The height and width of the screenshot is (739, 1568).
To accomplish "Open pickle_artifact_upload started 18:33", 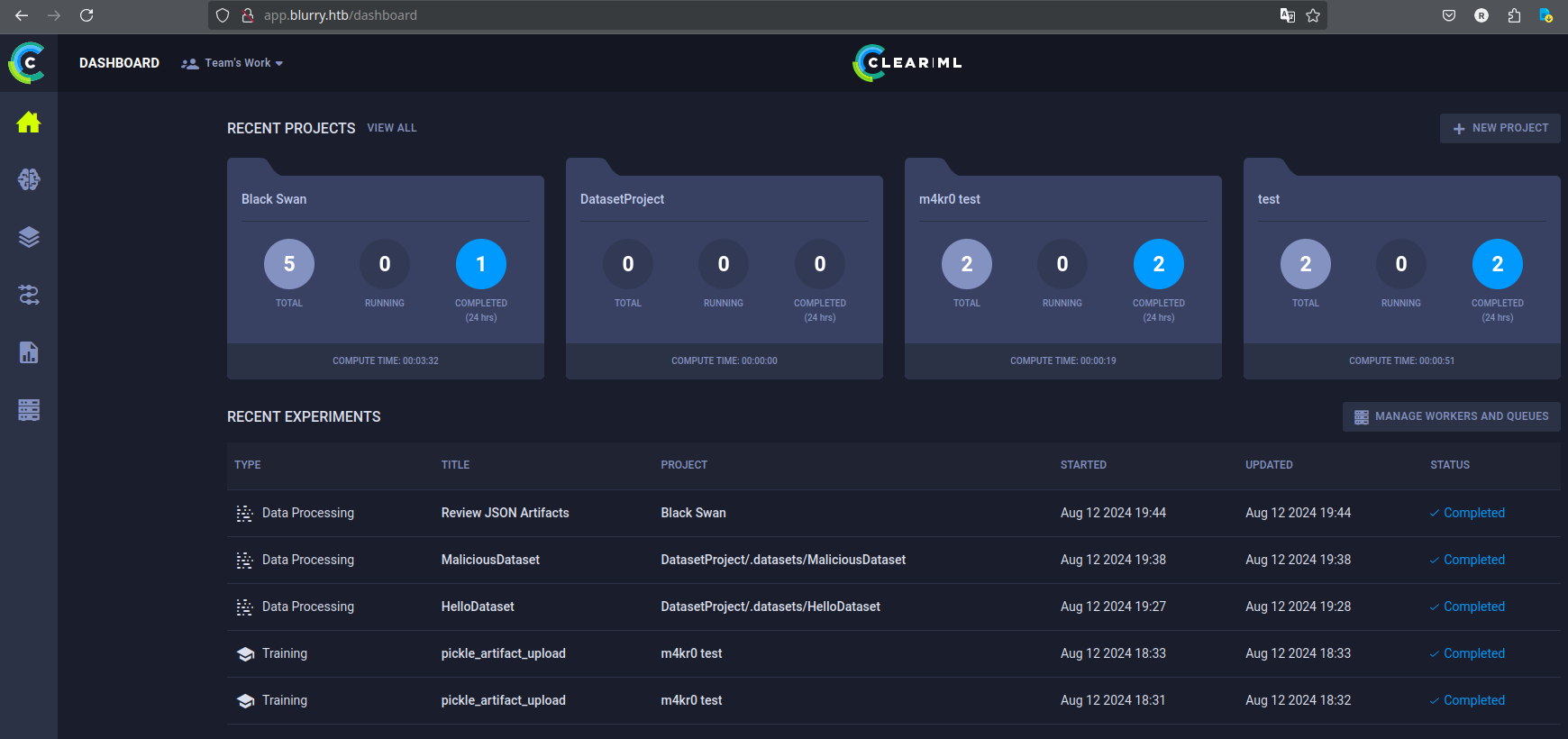I will point(504,653).
